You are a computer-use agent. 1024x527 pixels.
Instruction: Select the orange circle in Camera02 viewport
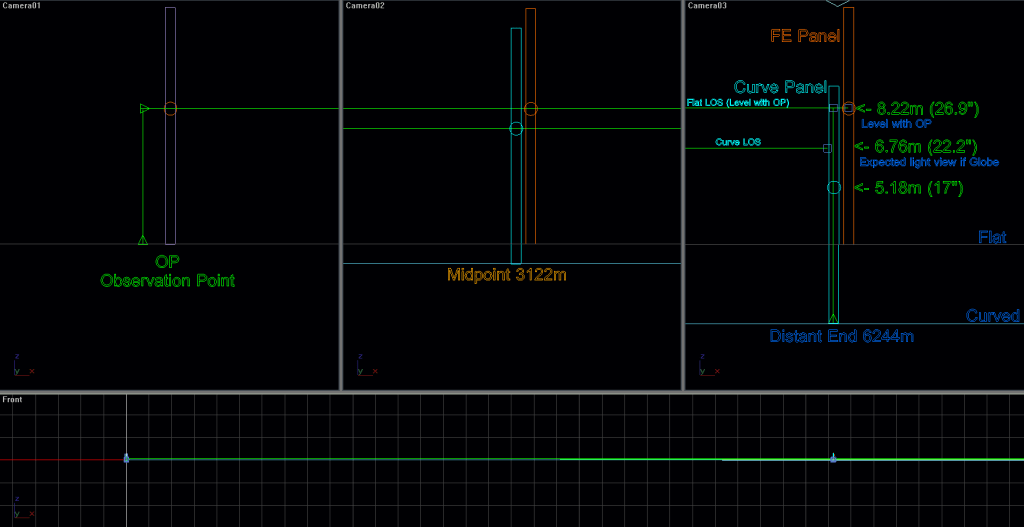pos(530,108)
